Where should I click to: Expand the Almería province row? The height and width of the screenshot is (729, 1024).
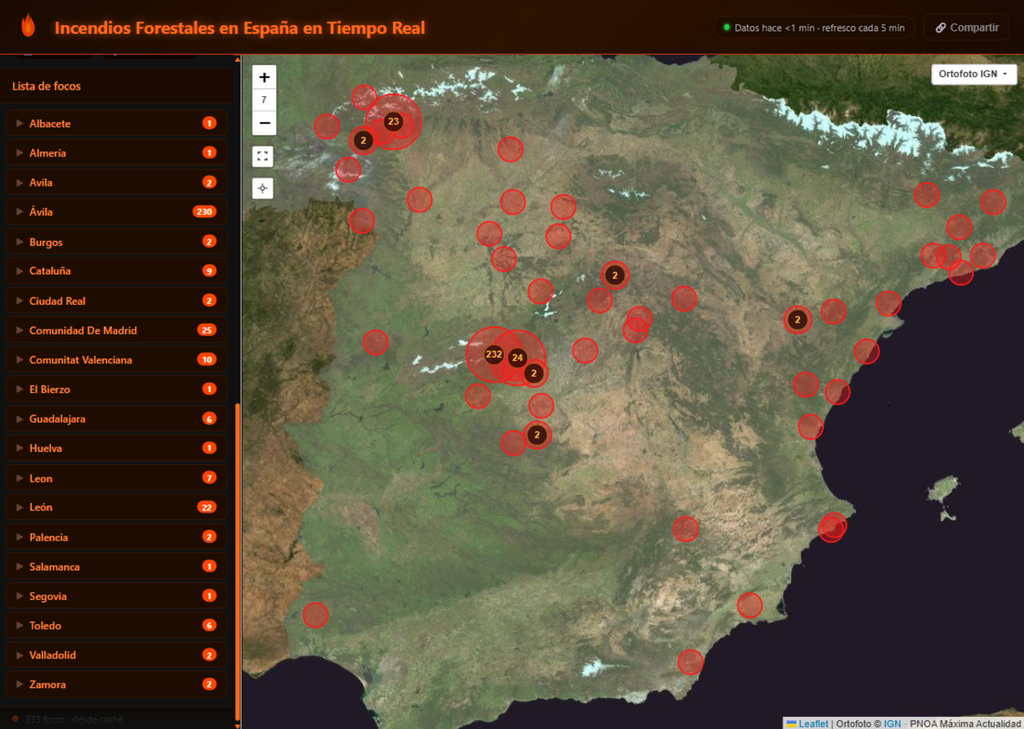[x=116, y=152]
